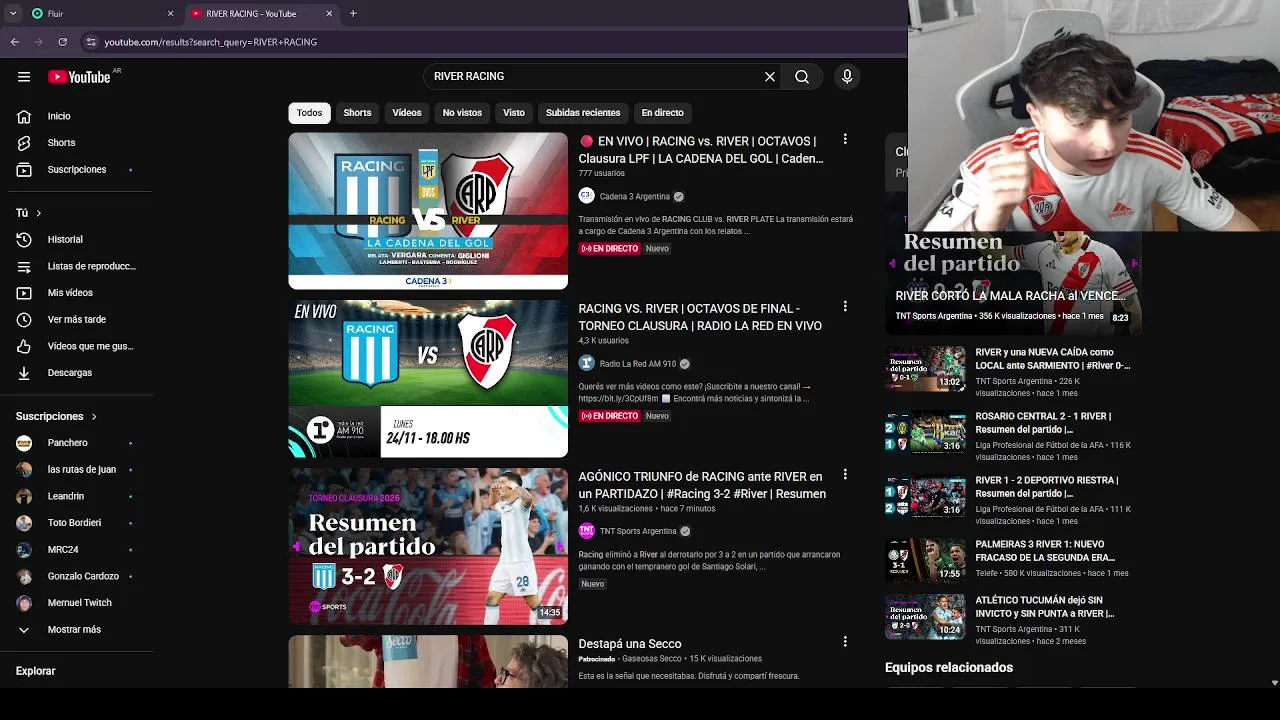This screenshot has height=720, width=1280.
Task: Open options menu for Destapá una Secco ad
Action: point(845,641)
